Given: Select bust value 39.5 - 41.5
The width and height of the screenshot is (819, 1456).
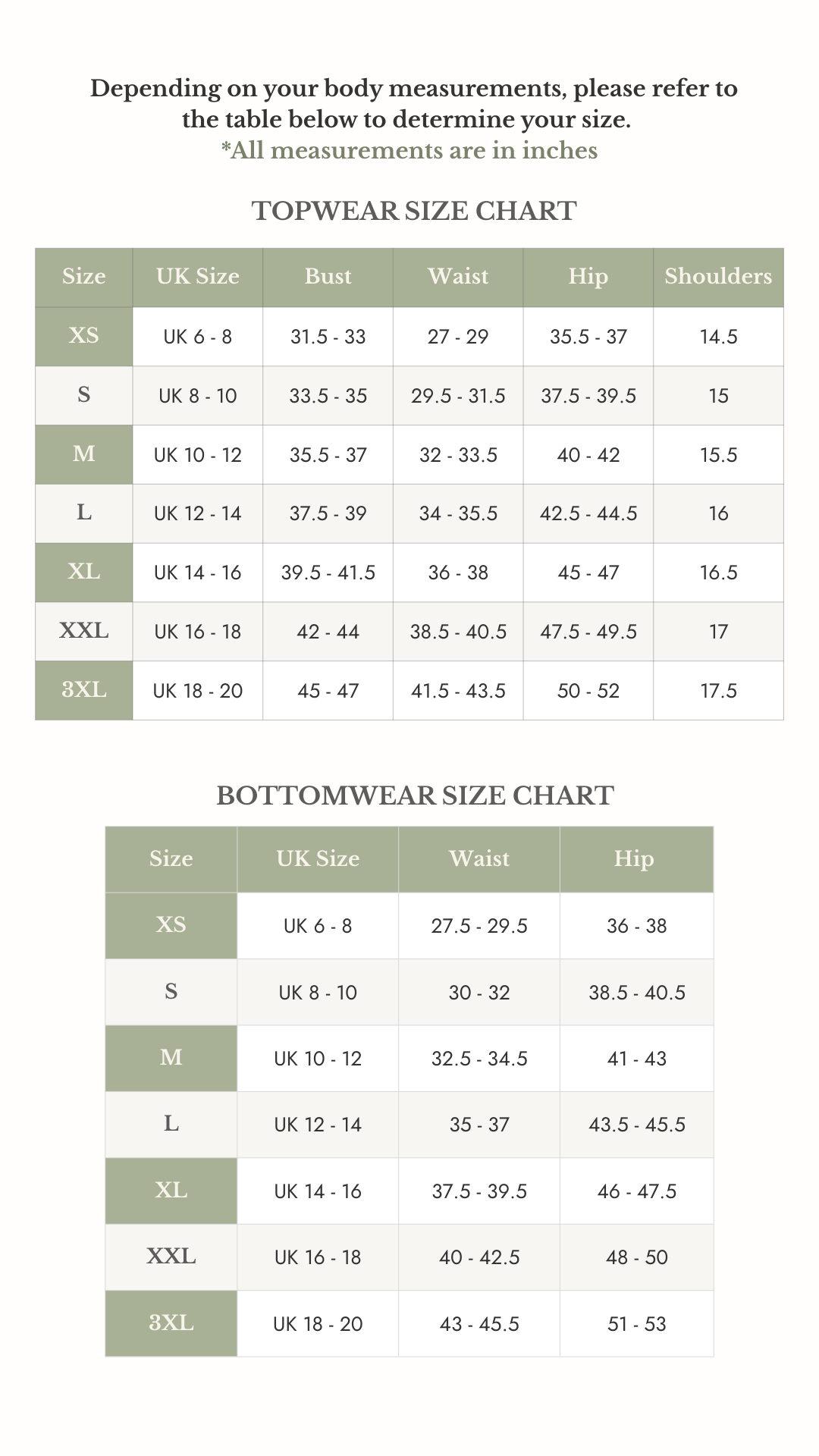Looking at the screenshot, I should coord(328,573).
